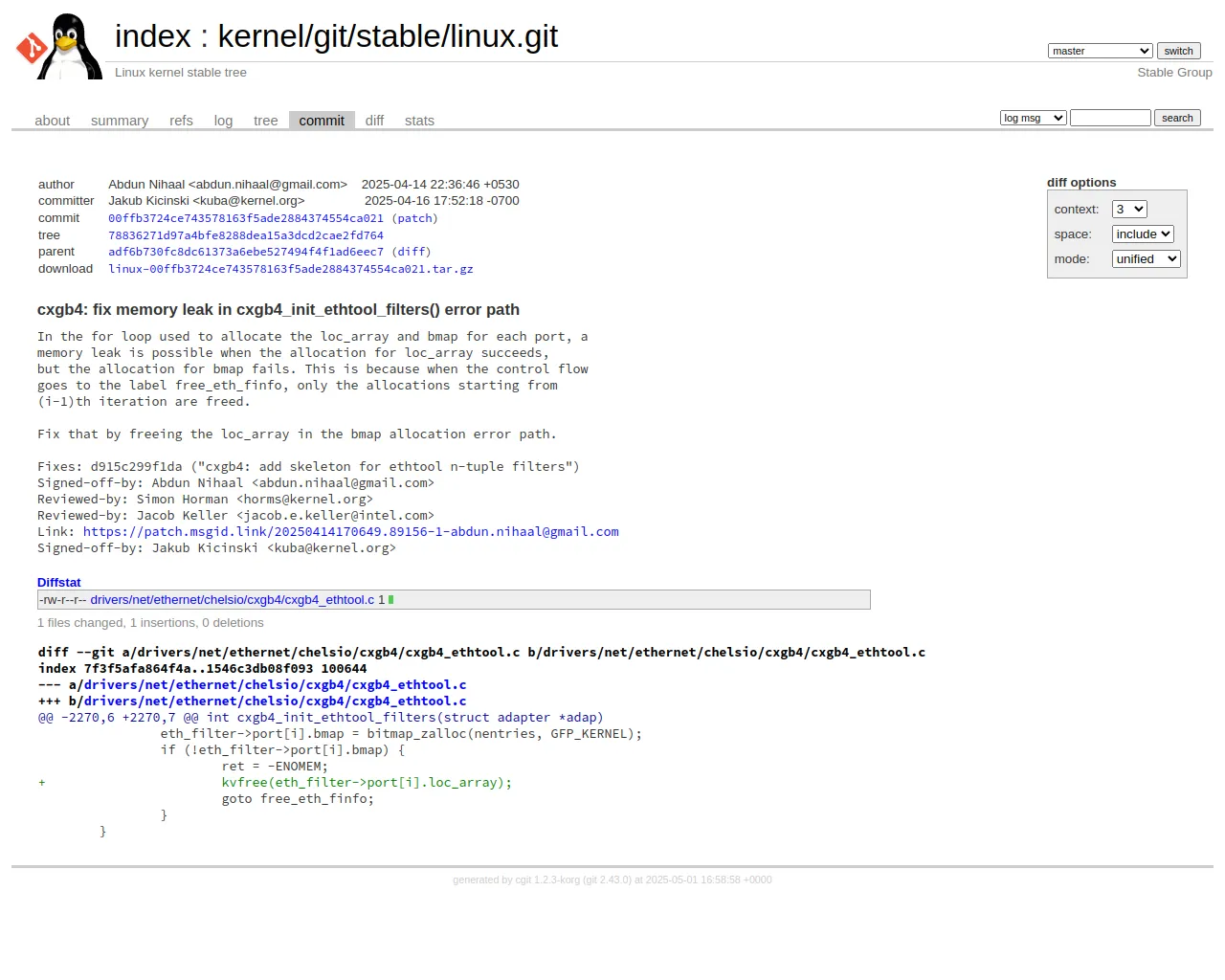Click the 1 files changed summary text
This screenshot has height=980, width=1225.
pos(150,623)
